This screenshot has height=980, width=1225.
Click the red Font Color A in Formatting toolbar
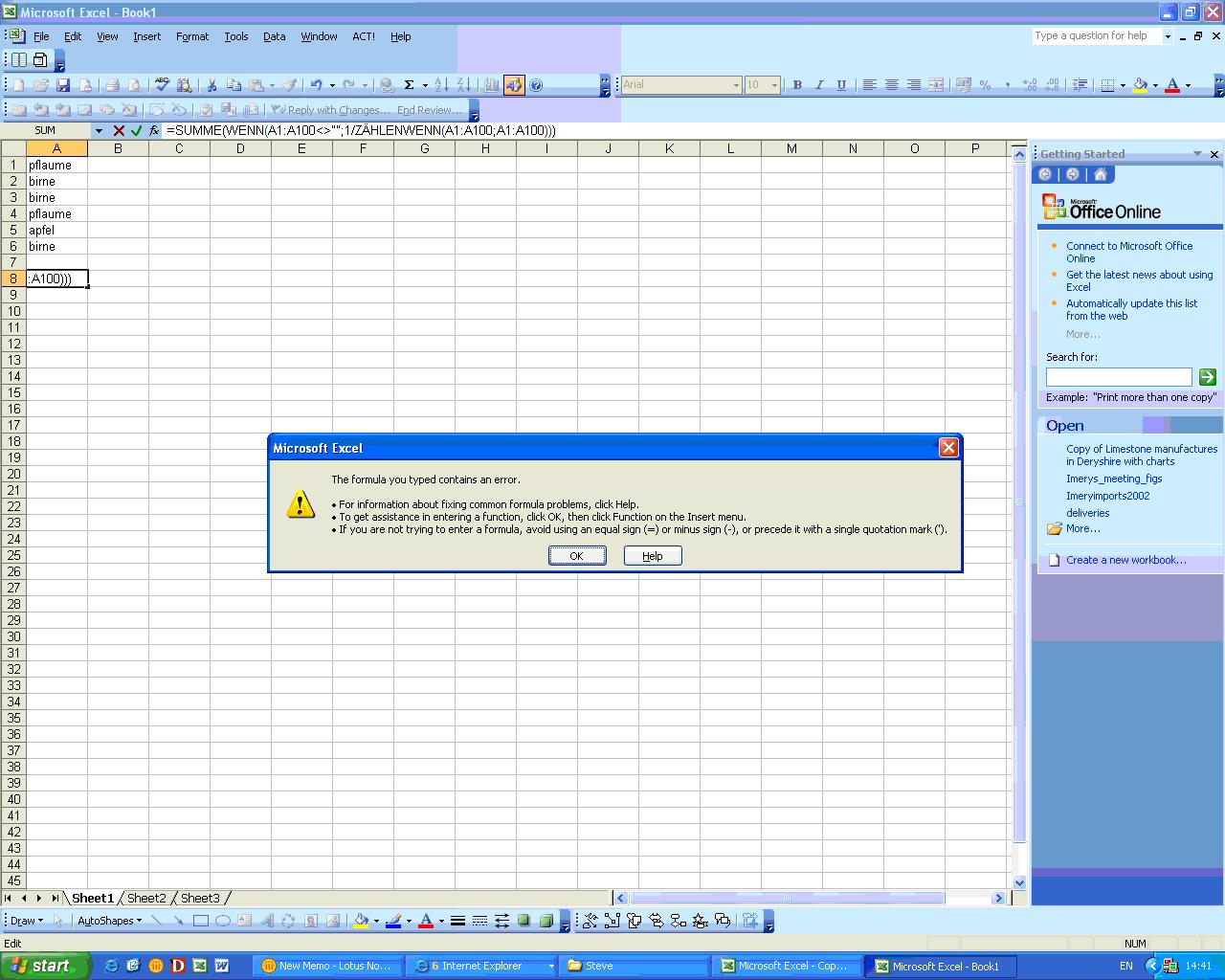[x=1172, y=85]
